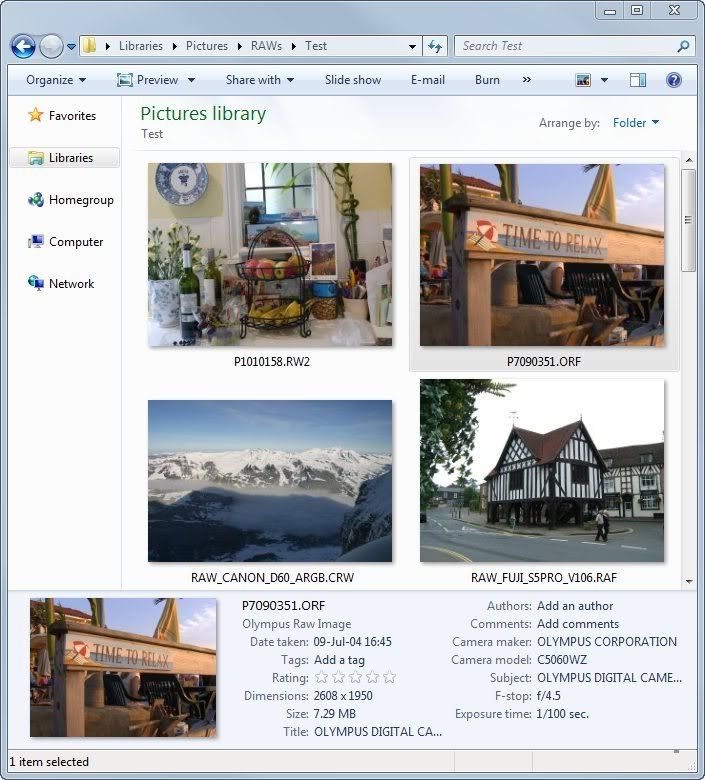The width and height of the screenshot is (705, 780).
Task: Click Slide show in the toolbar
Action: tap(353, 80)
